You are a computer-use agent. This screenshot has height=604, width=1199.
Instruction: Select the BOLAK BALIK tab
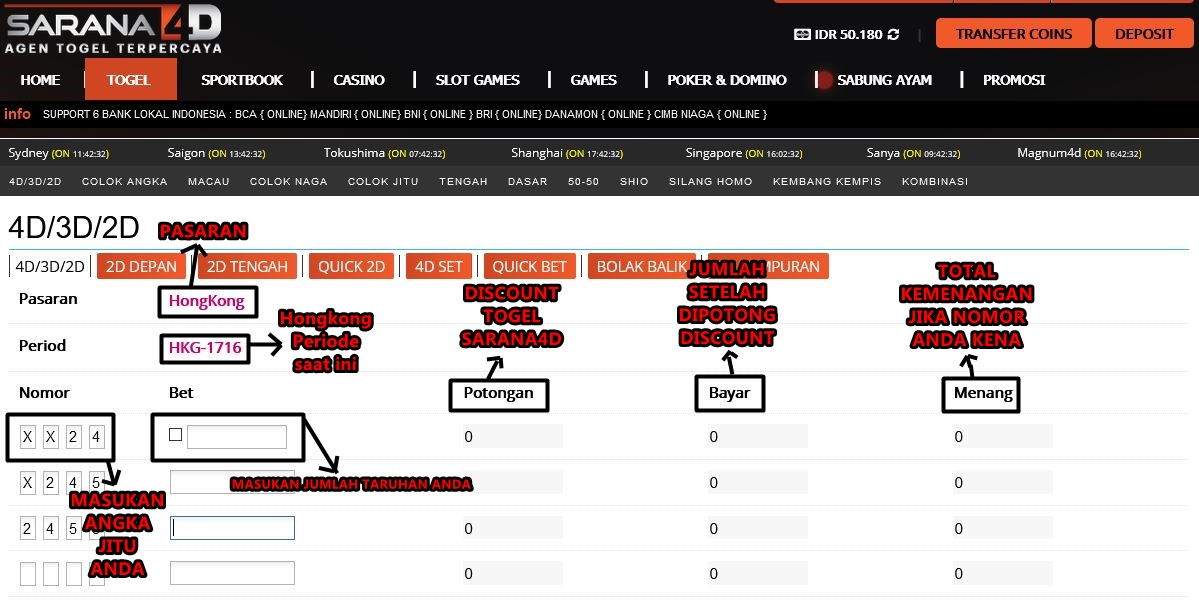coord(643,266)
